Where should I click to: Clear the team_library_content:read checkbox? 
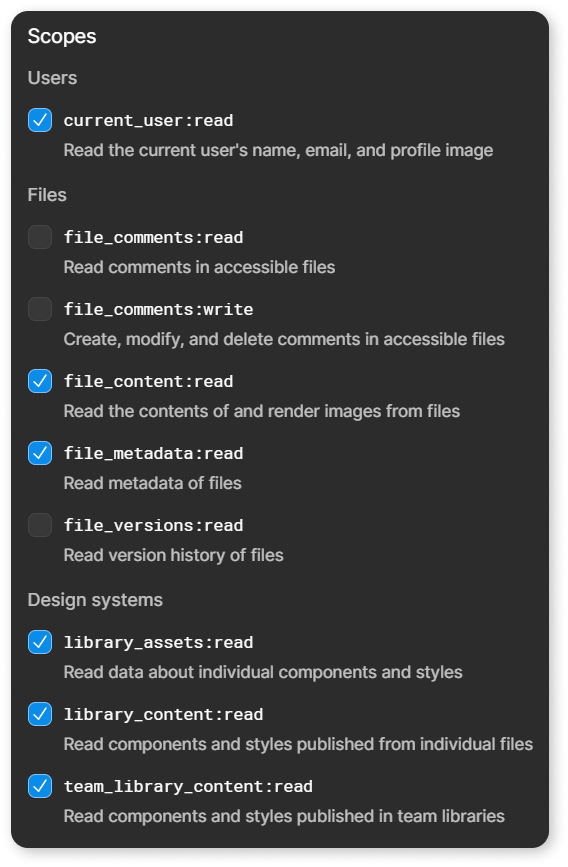pyautogui.click(x=40, y=786)
